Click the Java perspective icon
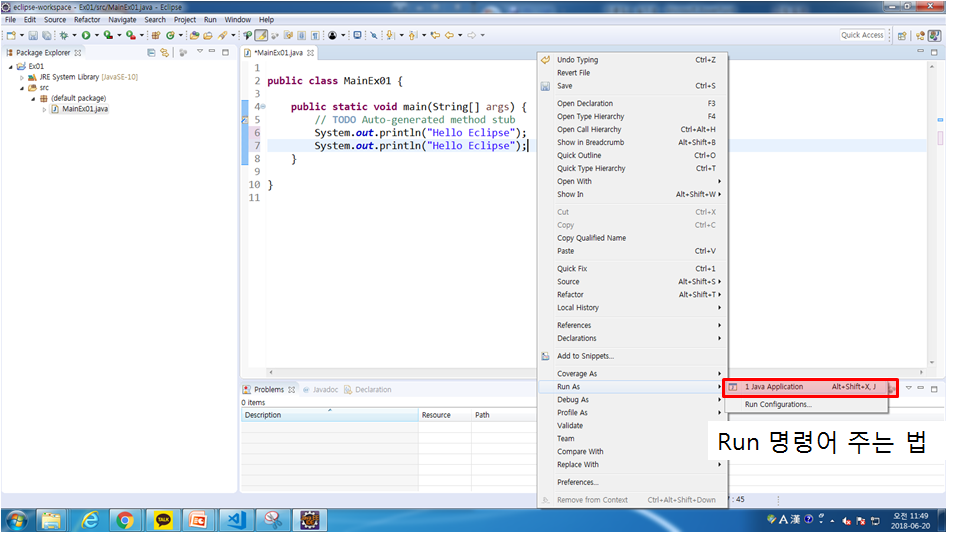Viewport: 962px width, 533px height. pos(934,36)
